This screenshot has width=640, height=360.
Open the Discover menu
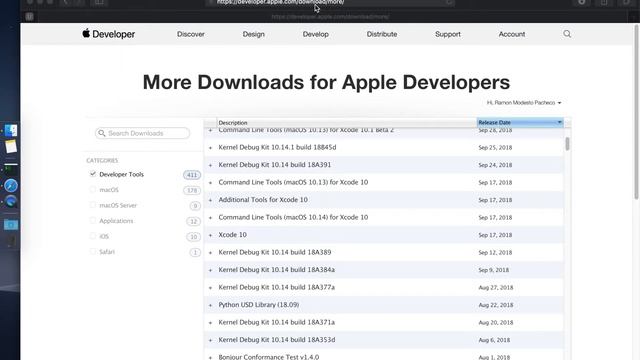coord(191,34)
